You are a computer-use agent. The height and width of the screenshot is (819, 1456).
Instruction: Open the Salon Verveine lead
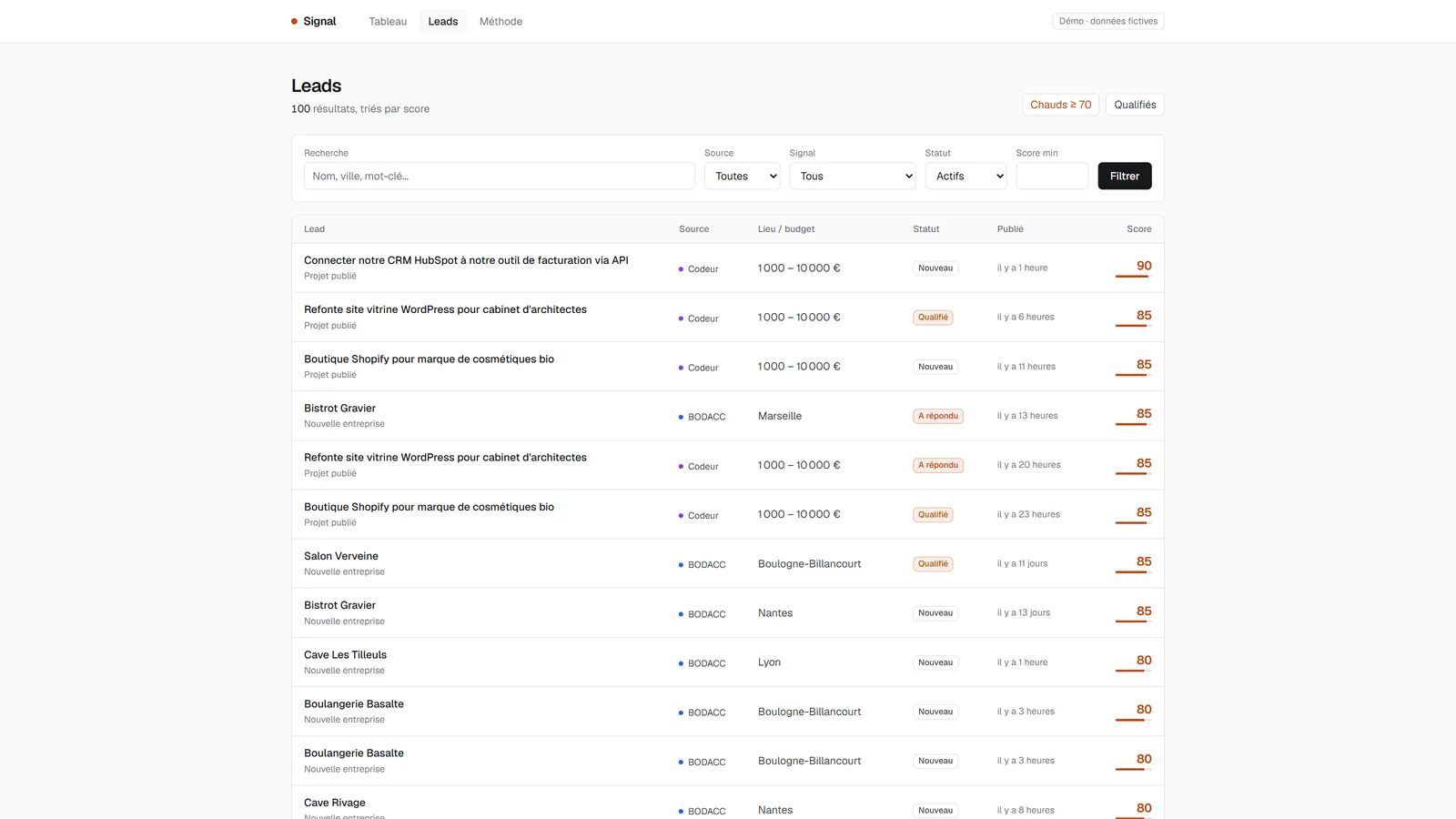pyautogui.click(x=341, y=556)
